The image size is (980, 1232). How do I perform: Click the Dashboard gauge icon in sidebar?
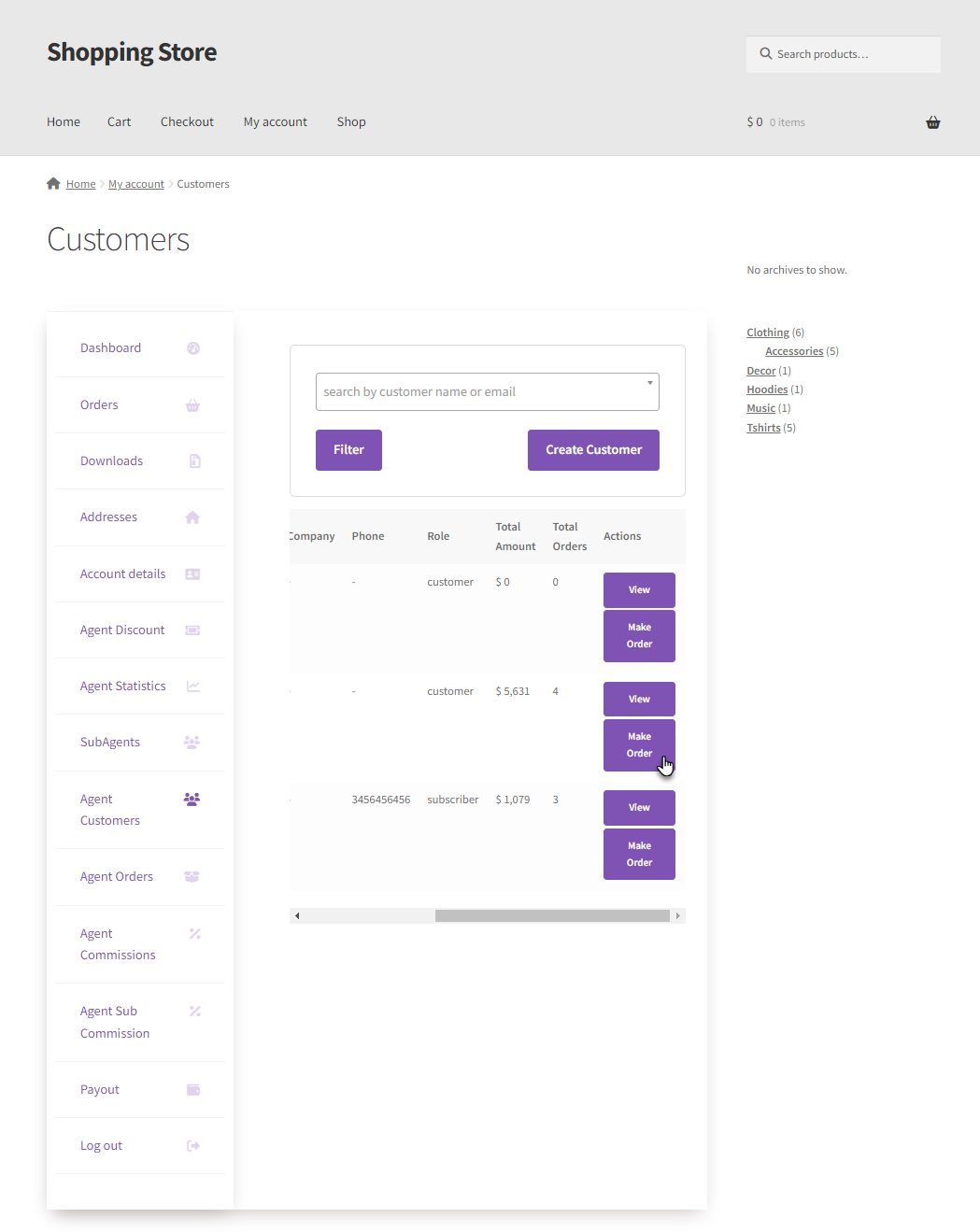tap(193, 348)
